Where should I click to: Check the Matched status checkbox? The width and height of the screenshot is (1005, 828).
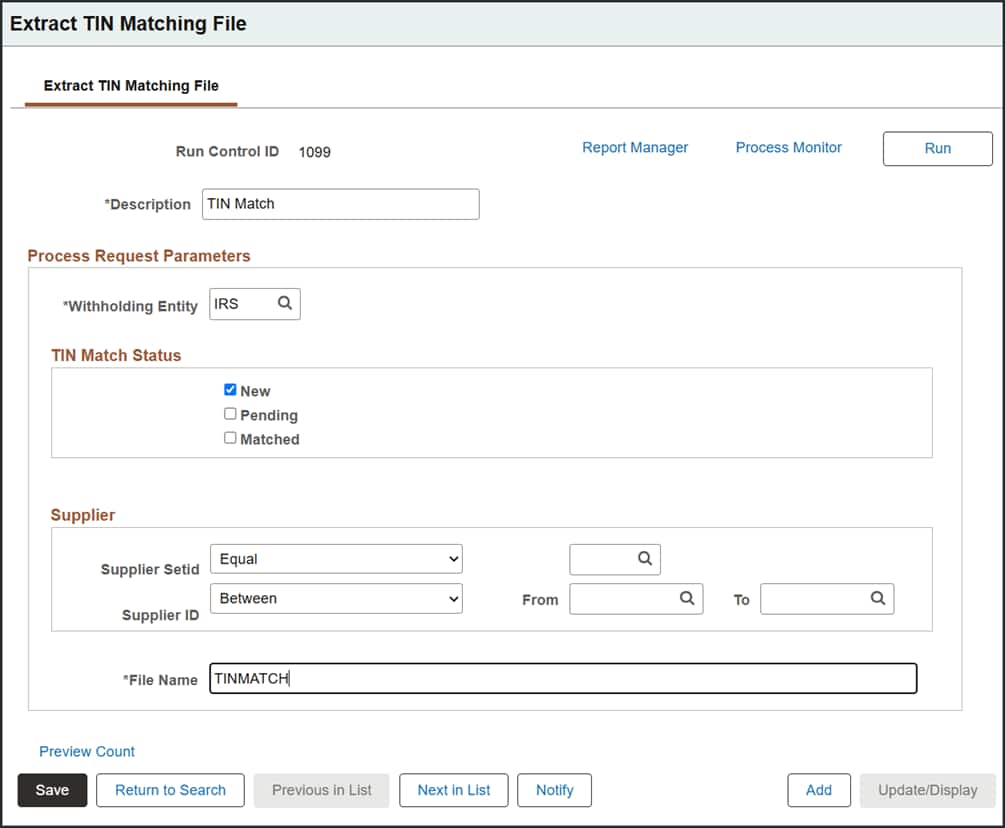click(230, 438)
